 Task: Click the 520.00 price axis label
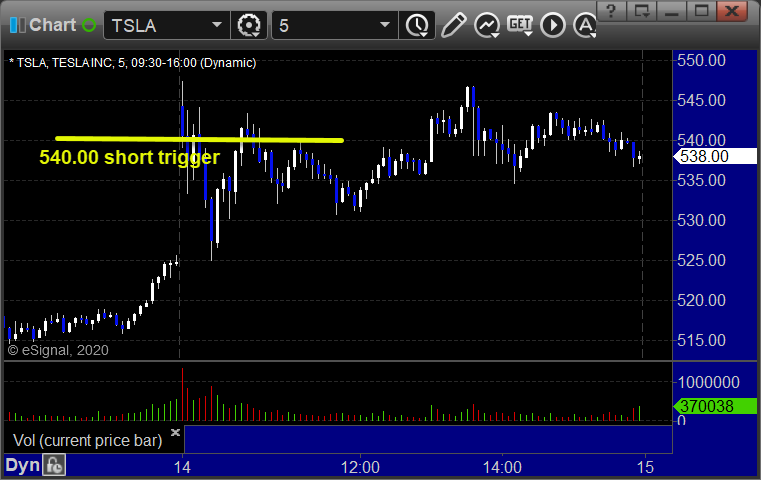pos(701,300)
